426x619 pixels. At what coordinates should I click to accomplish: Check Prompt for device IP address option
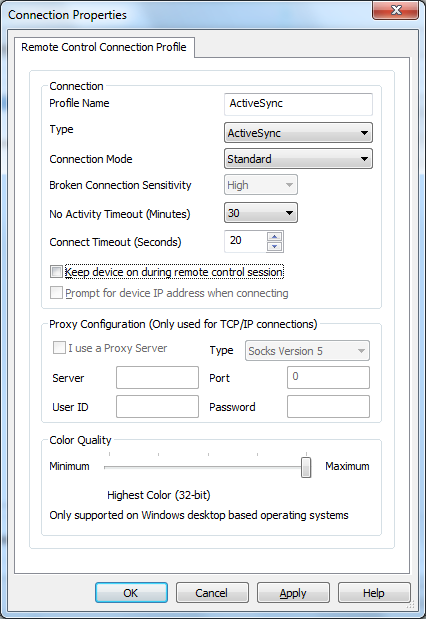point(56,293)
